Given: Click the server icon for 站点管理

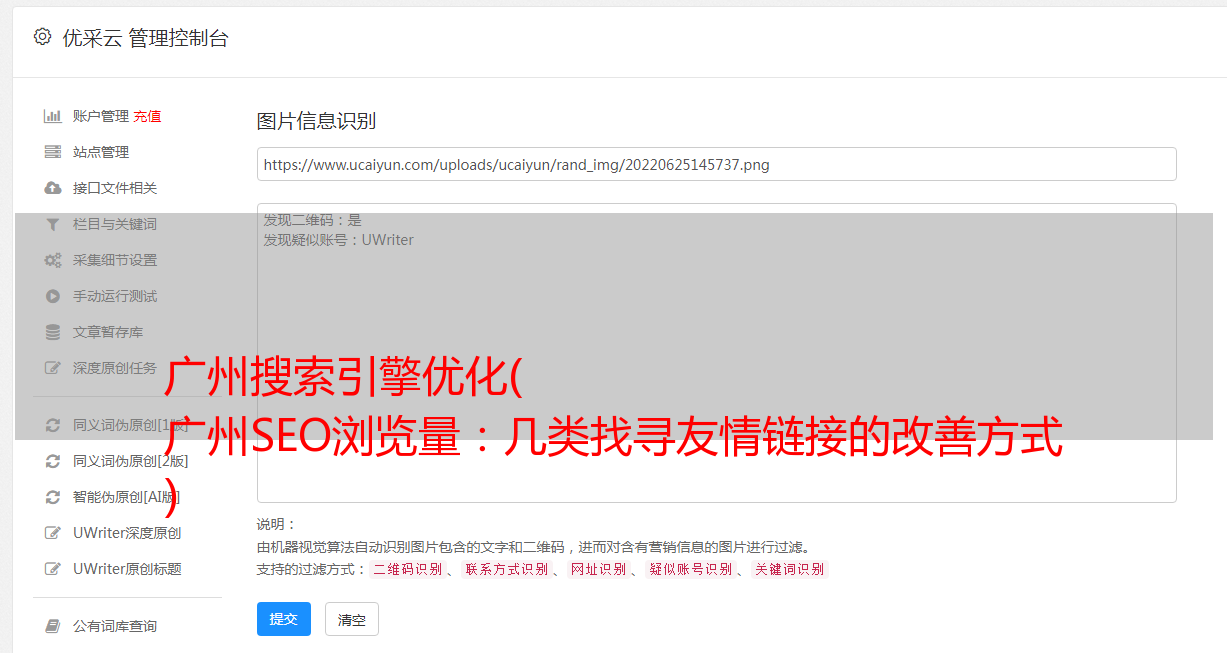Looking at the screenshot, I should [53, 152].
